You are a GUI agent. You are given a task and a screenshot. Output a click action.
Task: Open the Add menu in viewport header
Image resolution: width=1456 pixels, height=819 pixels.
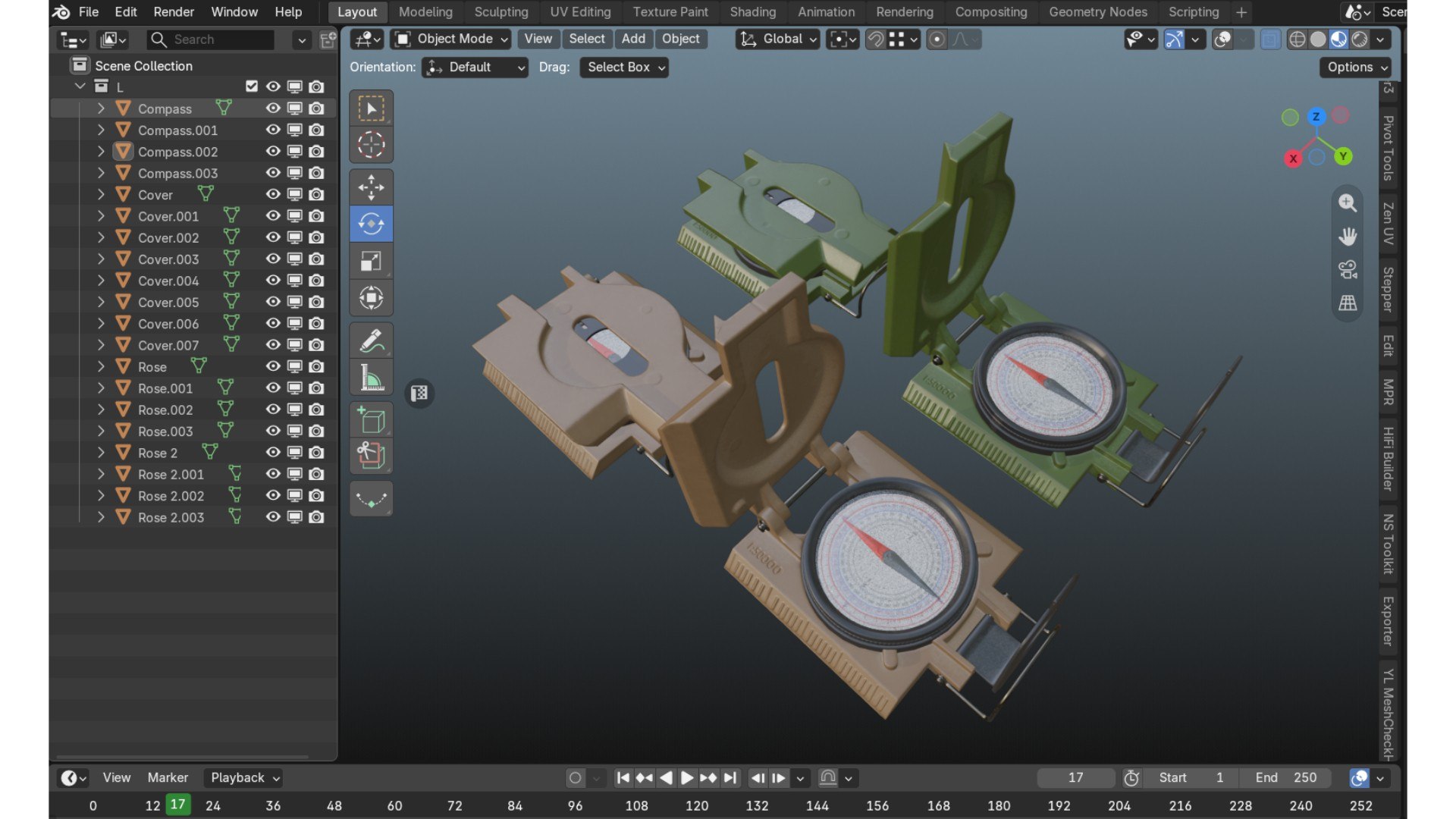tap(633, 39)
